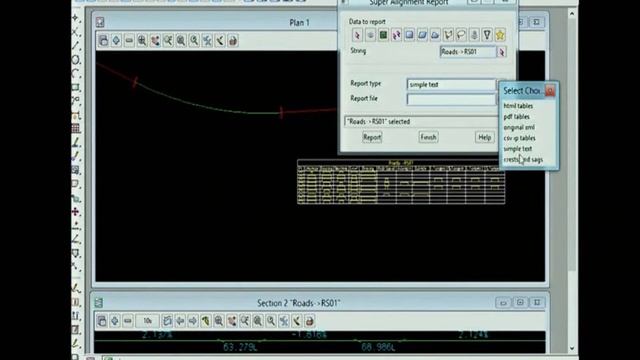640x360 pixels.
Task: Click the pick string arrow next to Roads->RS01
Action: click(x=502, y=52)
